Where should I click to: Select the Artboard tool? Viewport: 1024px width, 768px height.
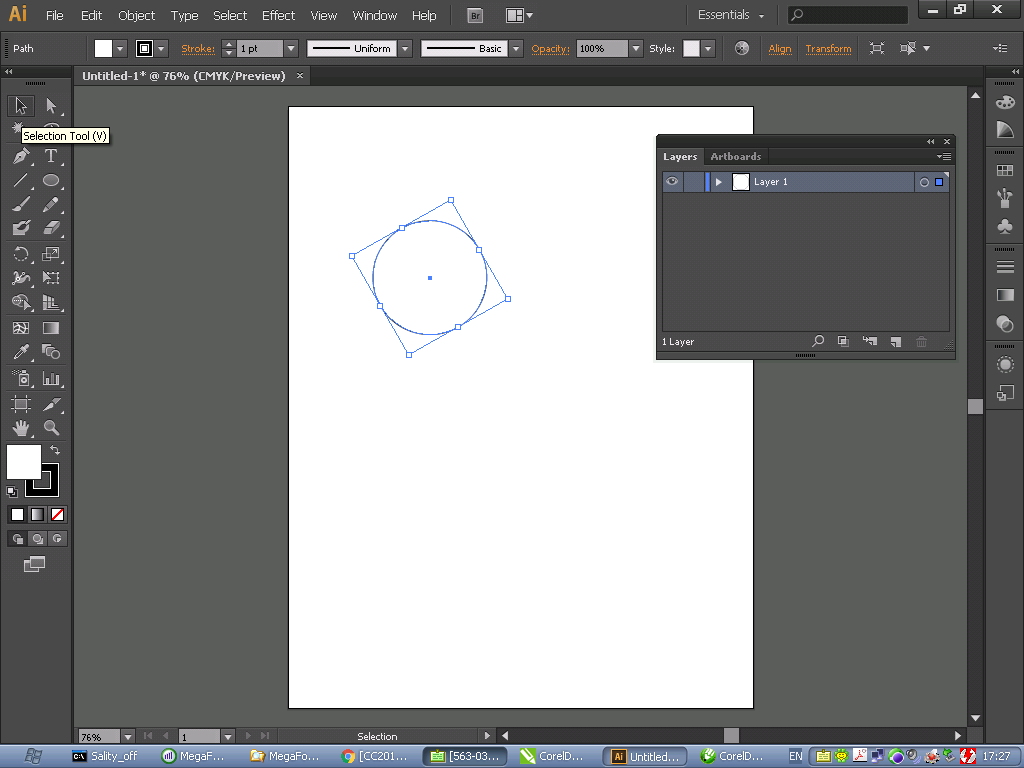tap(21, 404)
